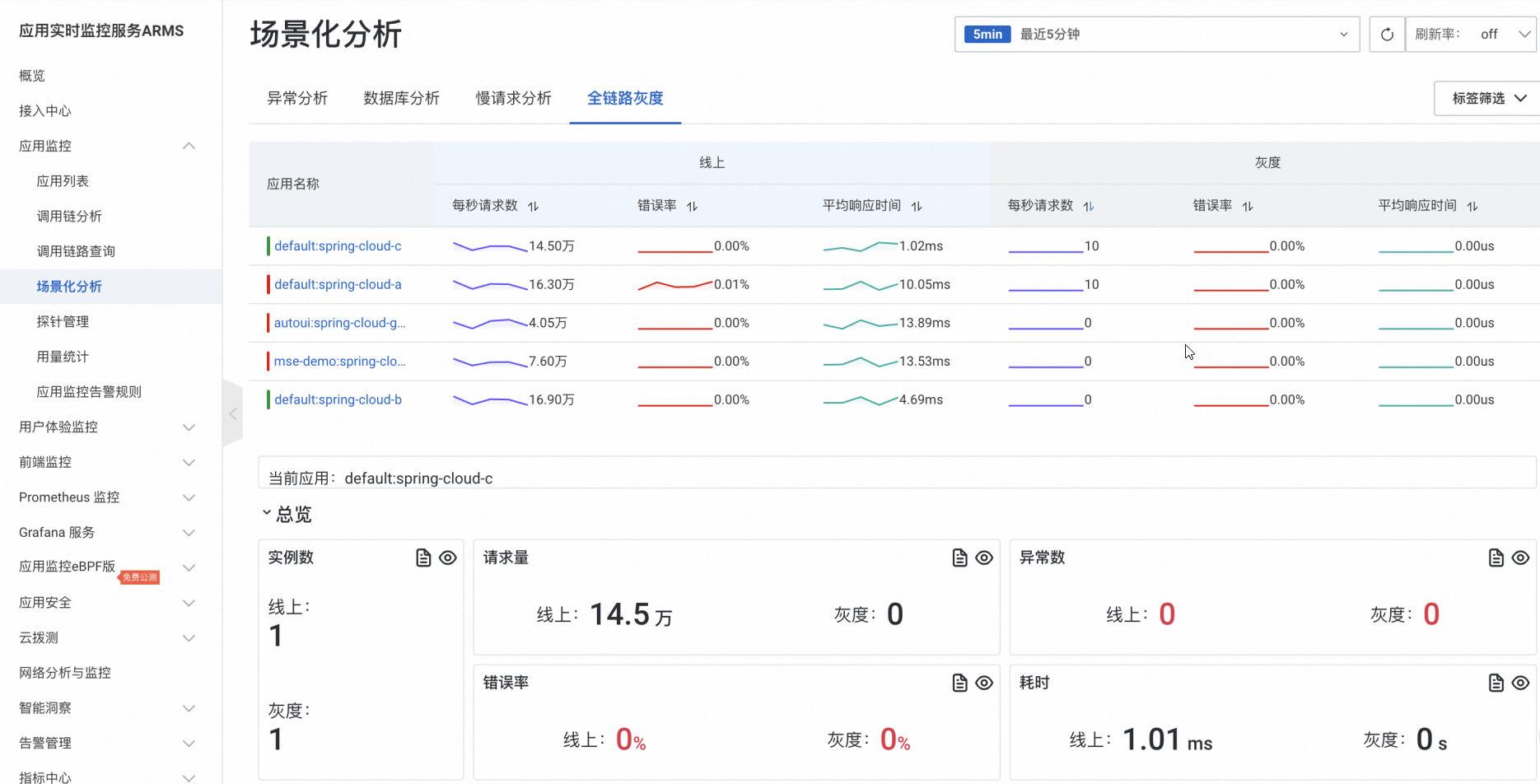
Task: Open document icon on 耗时 card
Action: [1496, 683]
